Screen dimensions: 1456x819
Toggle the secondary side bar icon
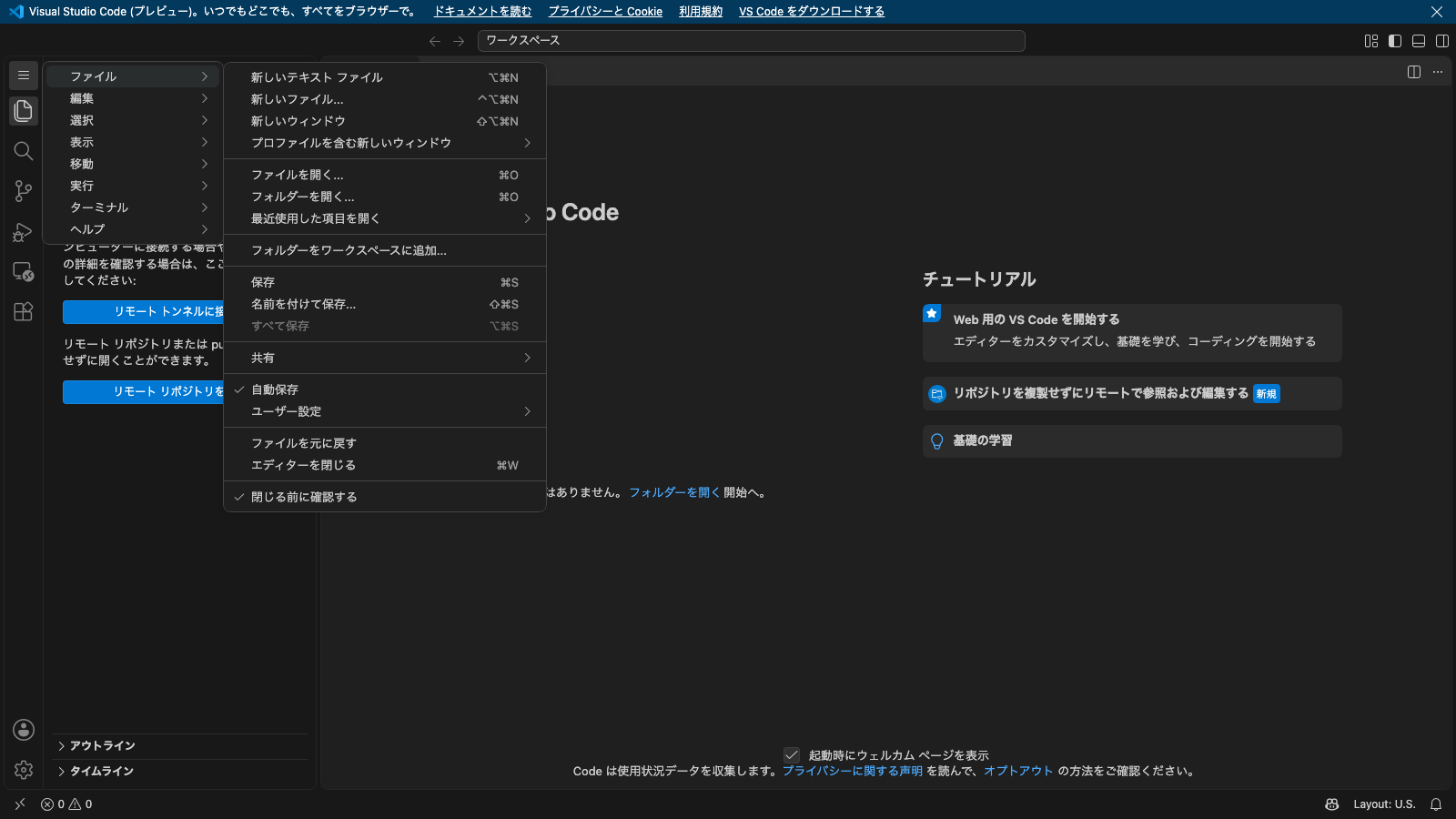click(x=1442, y=41)
